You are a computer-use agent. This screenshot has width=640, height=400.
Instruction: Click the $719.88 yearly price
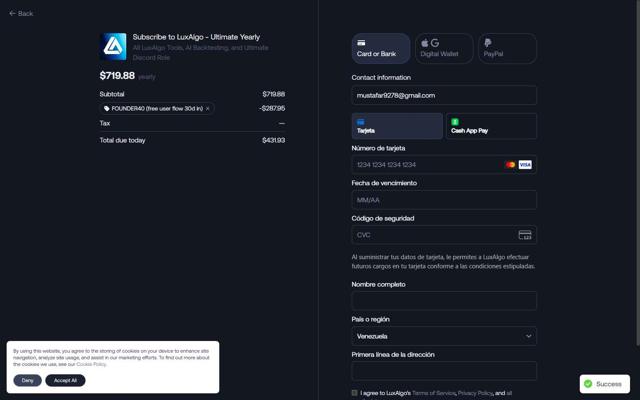[x=117, y=76]
